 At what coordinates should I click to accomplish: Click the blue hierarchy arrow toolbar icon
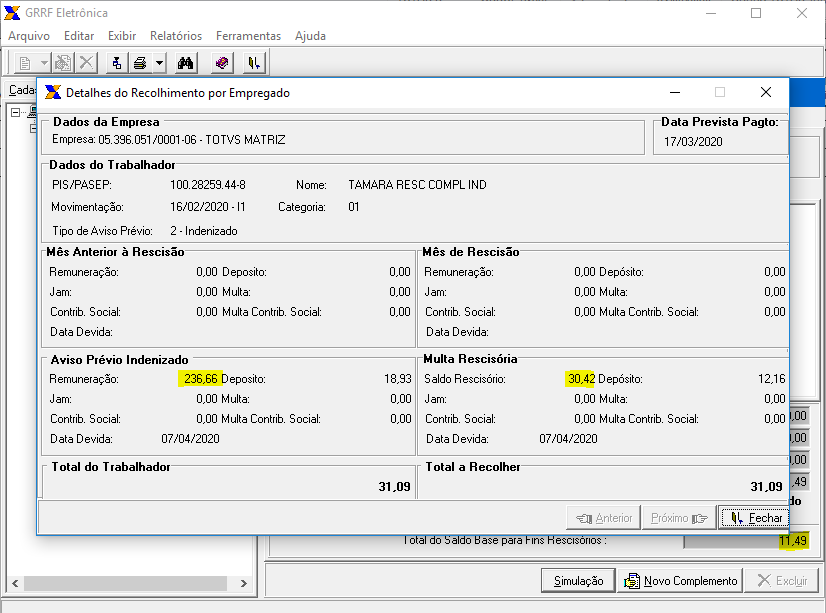pyautogui.click(x=117, y=63)
